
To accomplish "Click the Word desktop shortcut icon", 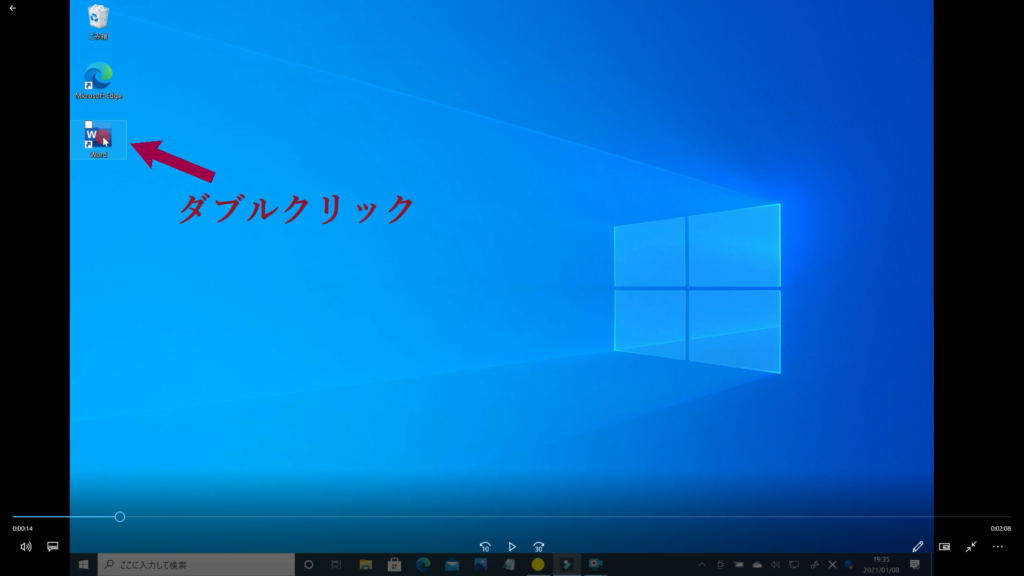I will (x=98, y=138).
